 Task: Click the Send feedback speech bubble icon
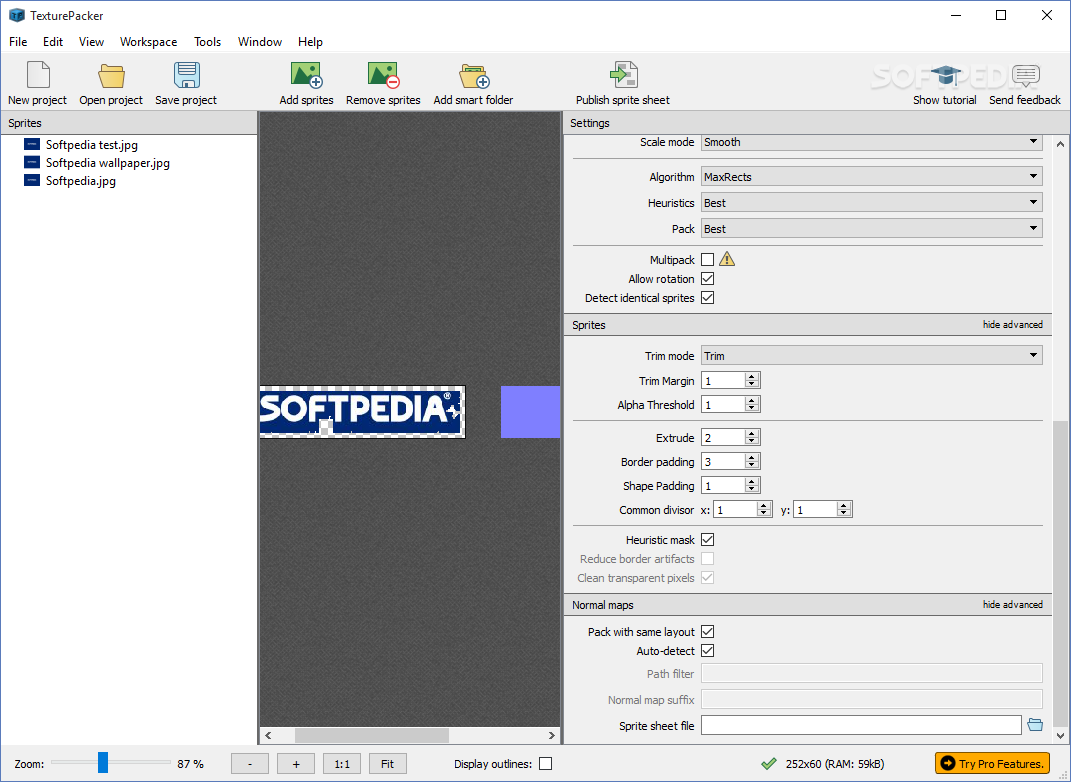(1025, 76)
